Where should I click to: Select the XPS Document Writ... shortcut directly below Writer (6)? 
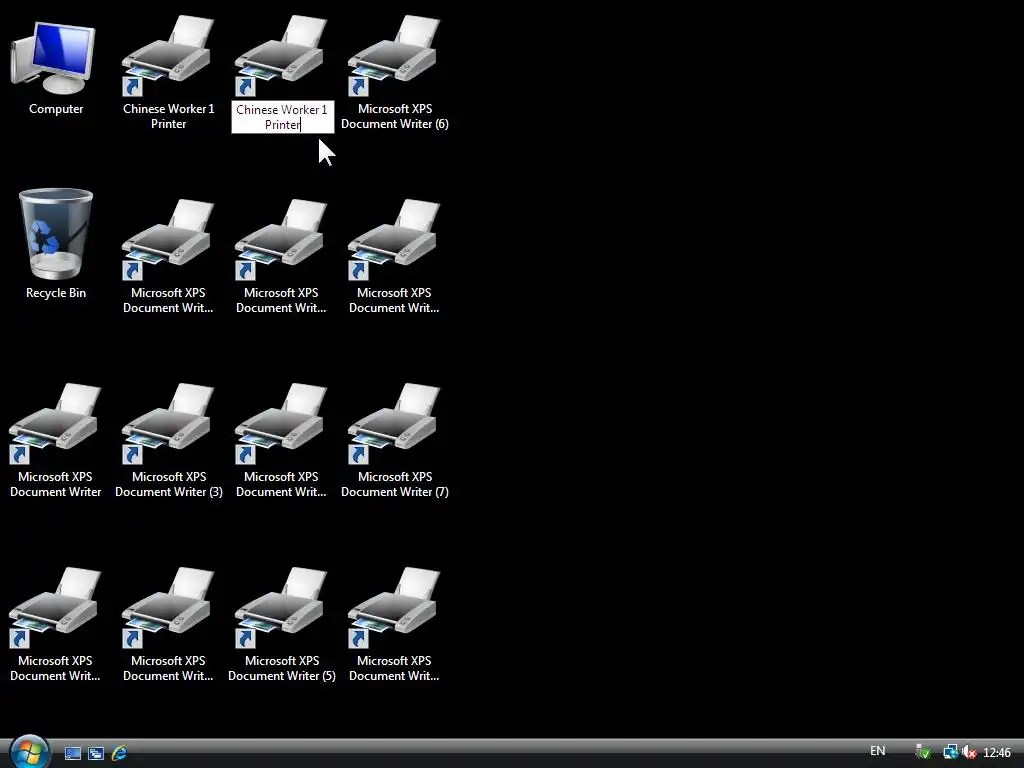coord(394,257)
